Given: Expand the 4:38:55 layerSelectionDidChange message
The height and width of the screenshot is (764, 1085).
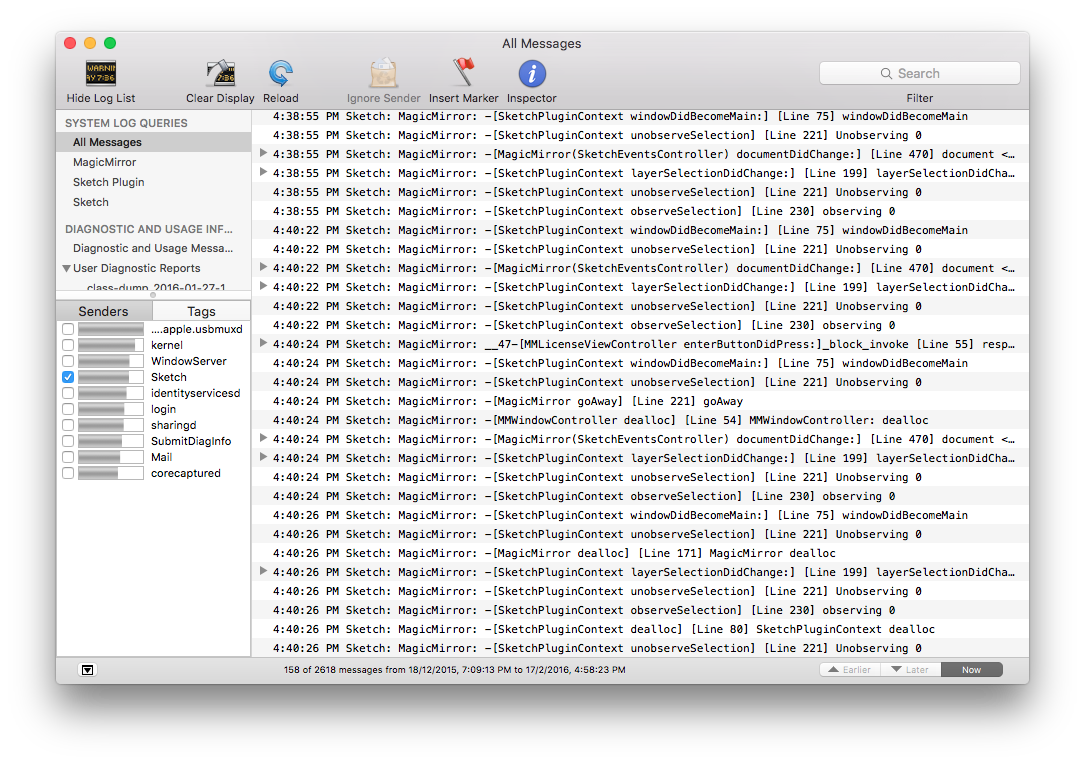Looking at the screenshot, I should [263, 172].
